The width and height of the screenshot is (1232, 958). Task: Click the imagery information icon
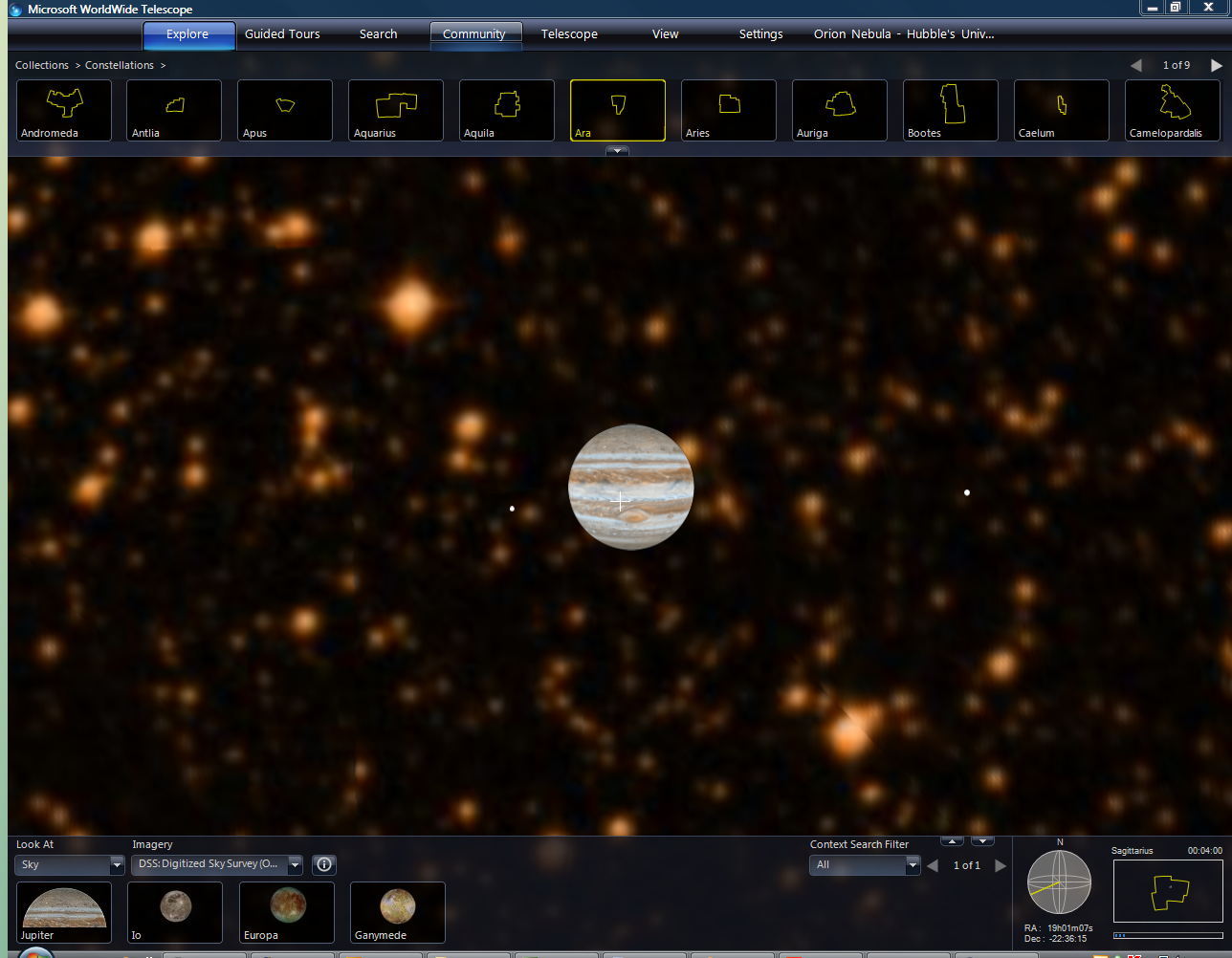tap(324, 865)
